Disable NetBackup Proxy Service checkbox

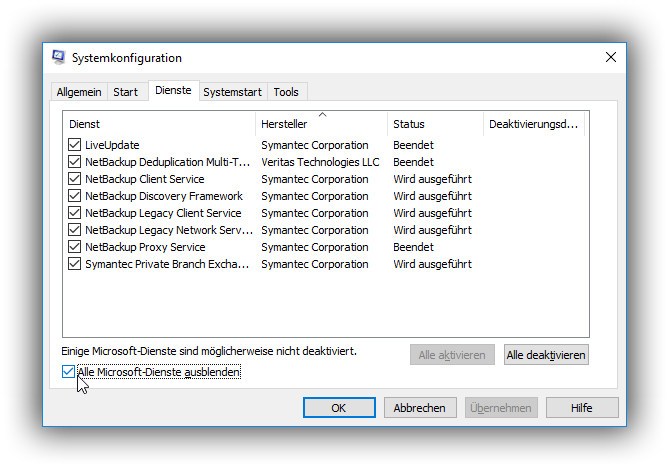[74, 247]
